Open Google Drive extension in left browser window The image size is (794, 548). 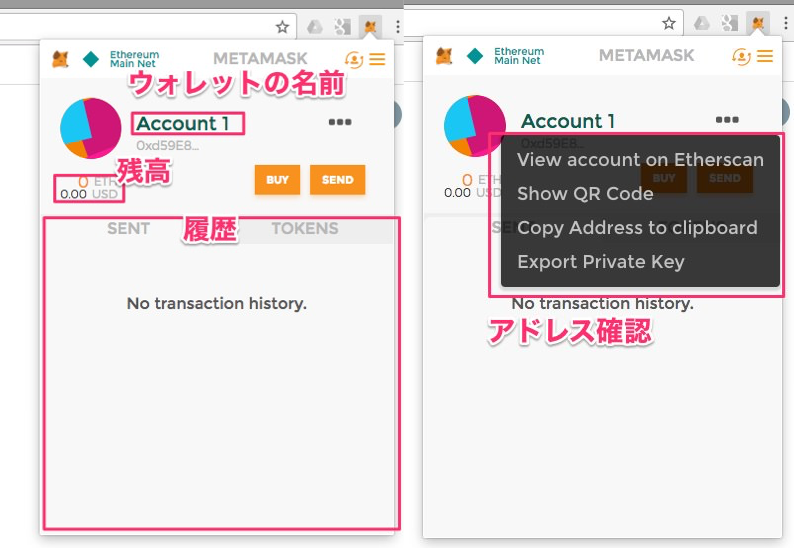314,26
